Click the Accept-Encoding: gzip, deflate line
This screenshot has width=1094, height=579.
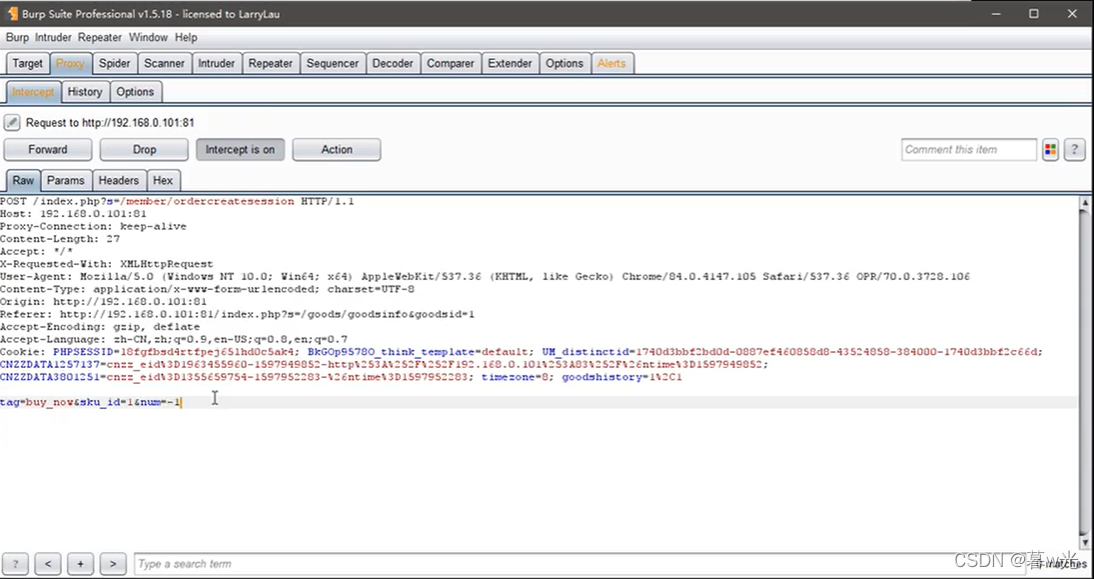(x=100, y=326)
